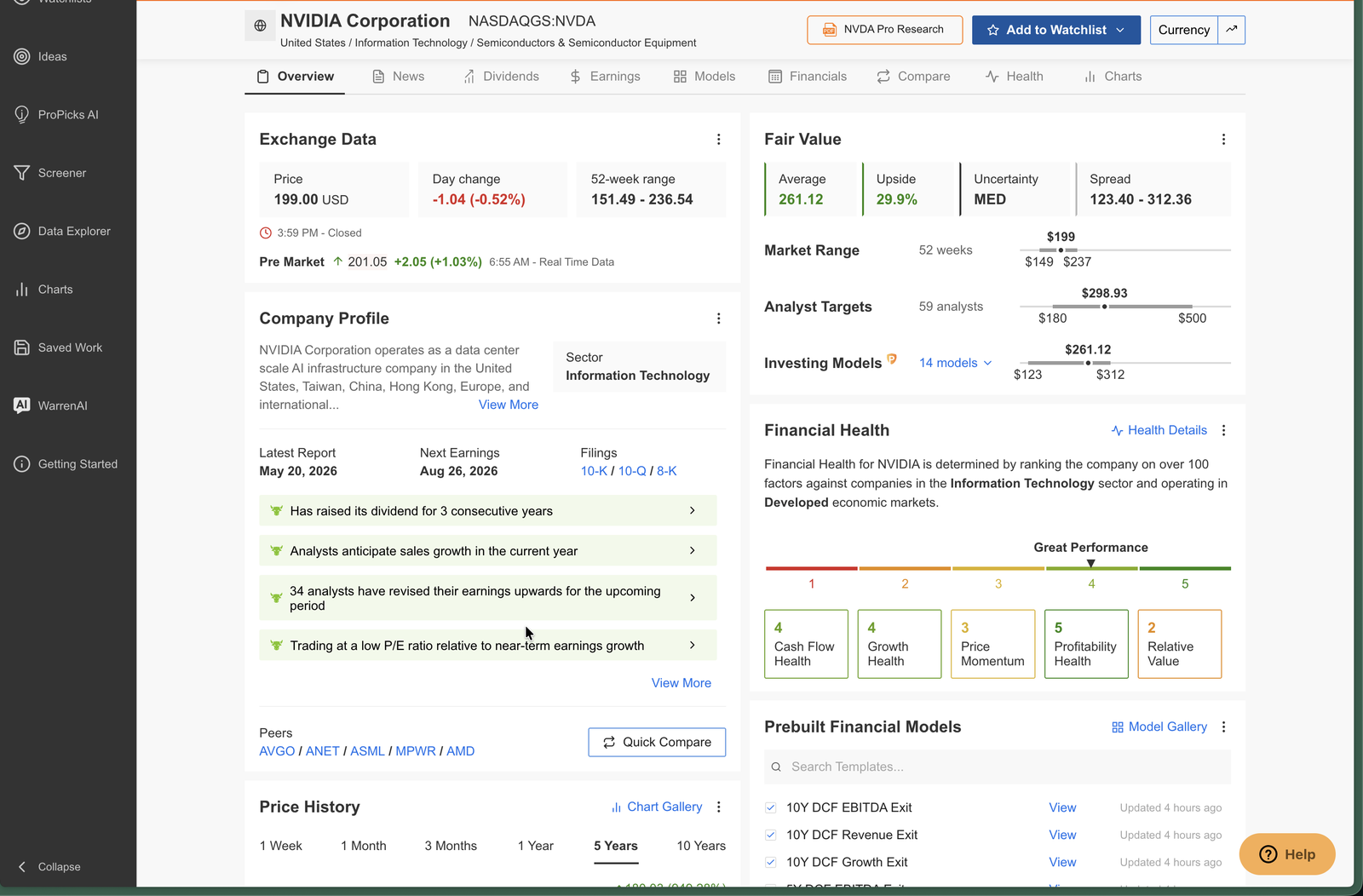Switch to the Charts tab
This screenshot has width=1363, height=896.
tap(1113, 76)
